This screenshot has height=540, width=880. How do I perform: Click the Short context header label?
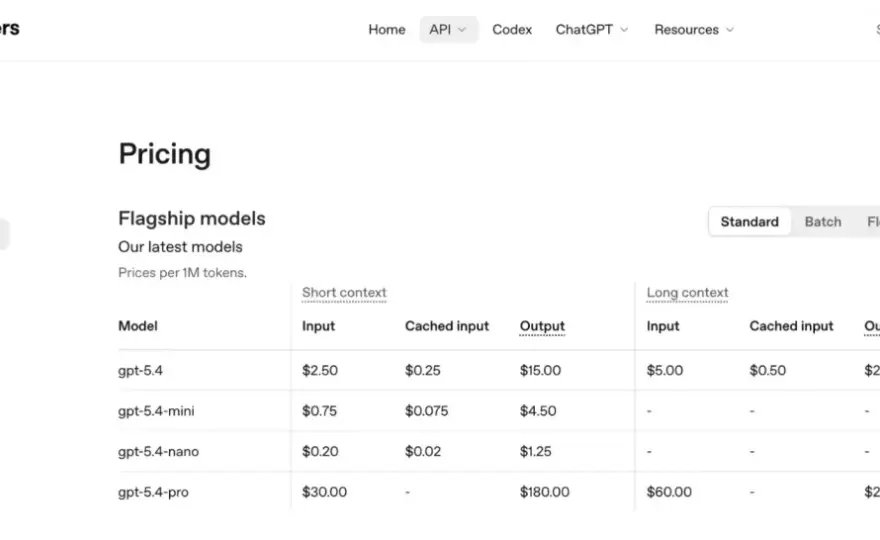click(x=344, y=292)
